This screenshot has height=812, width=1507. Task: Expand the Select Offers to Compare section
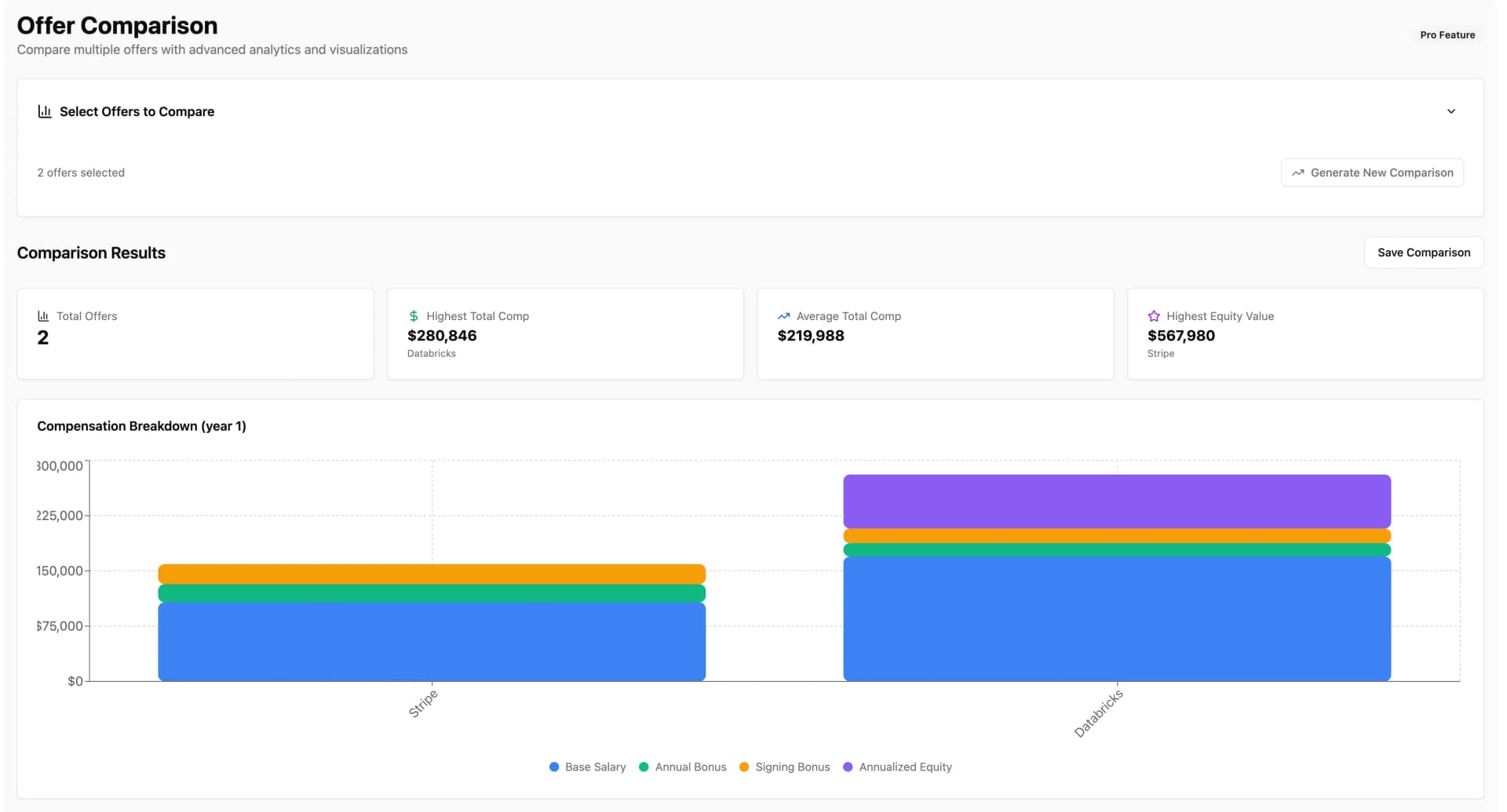tap(1451, 111)
